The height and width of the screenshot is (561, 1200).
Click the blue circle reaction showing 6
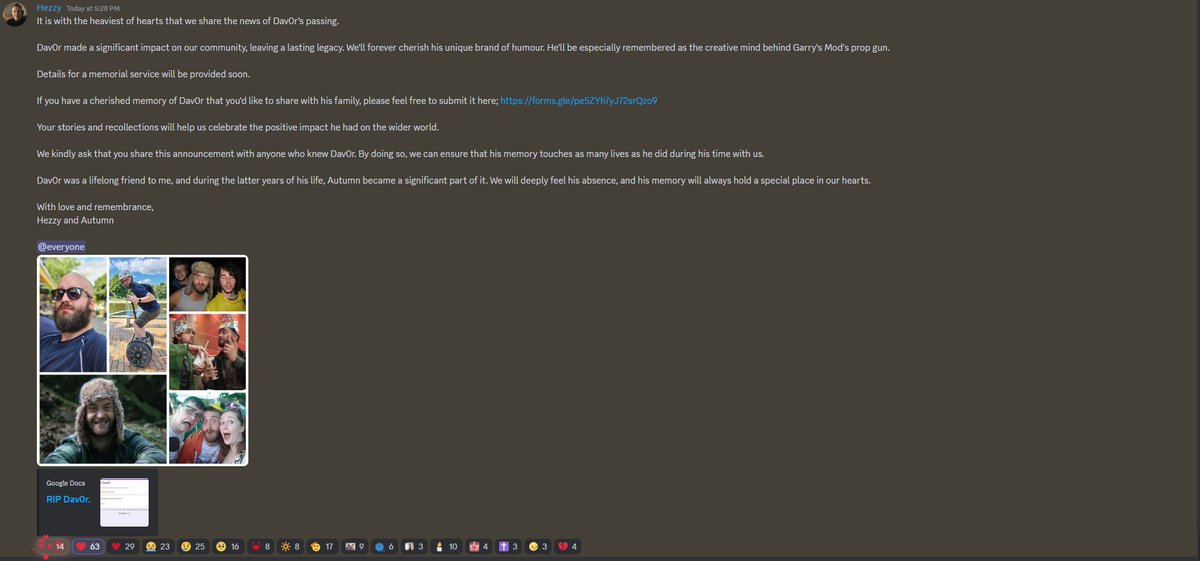pos(385,547)
